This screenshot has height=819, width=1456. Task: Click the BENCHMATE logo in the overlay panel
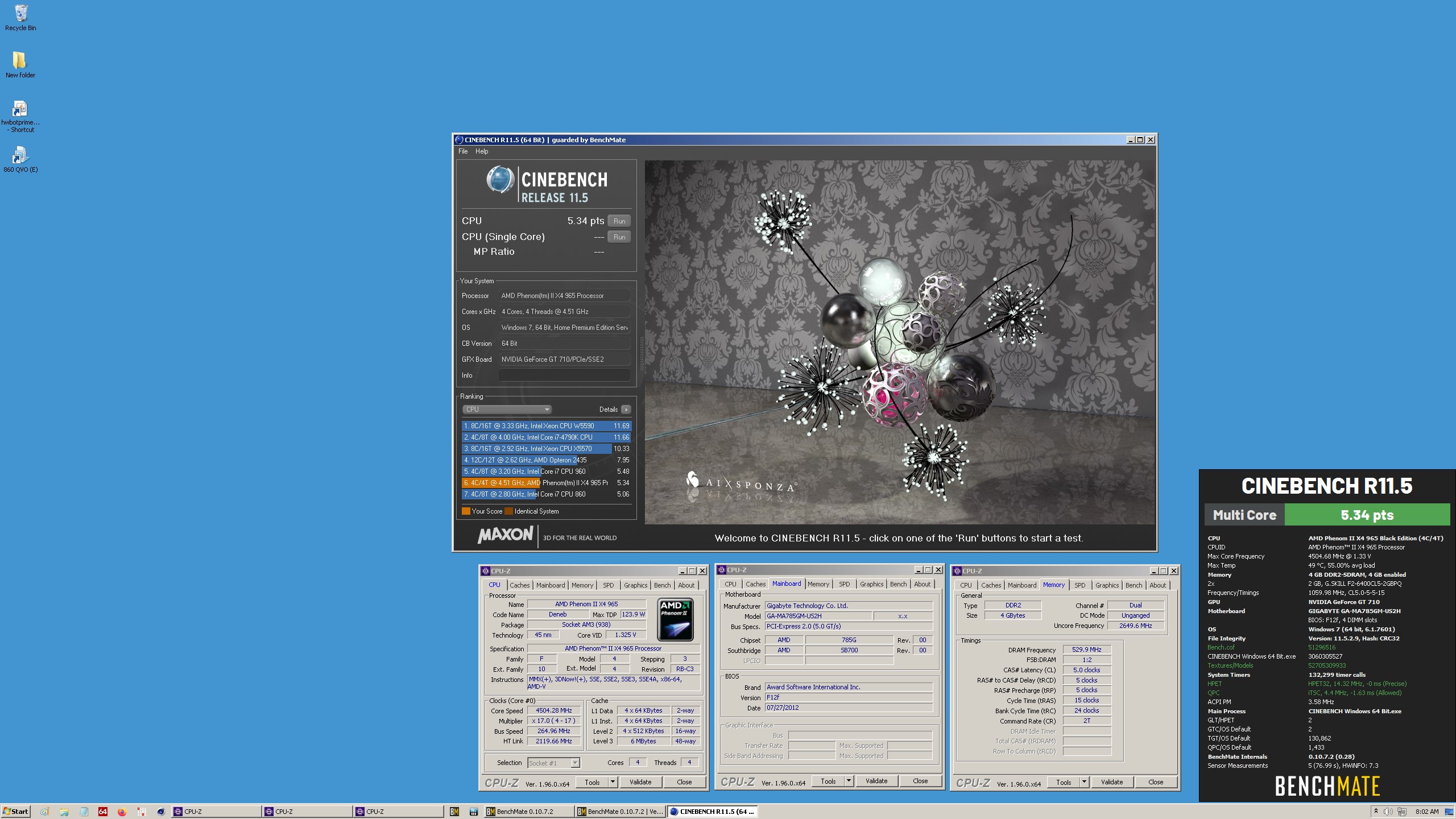point(1327,787)
